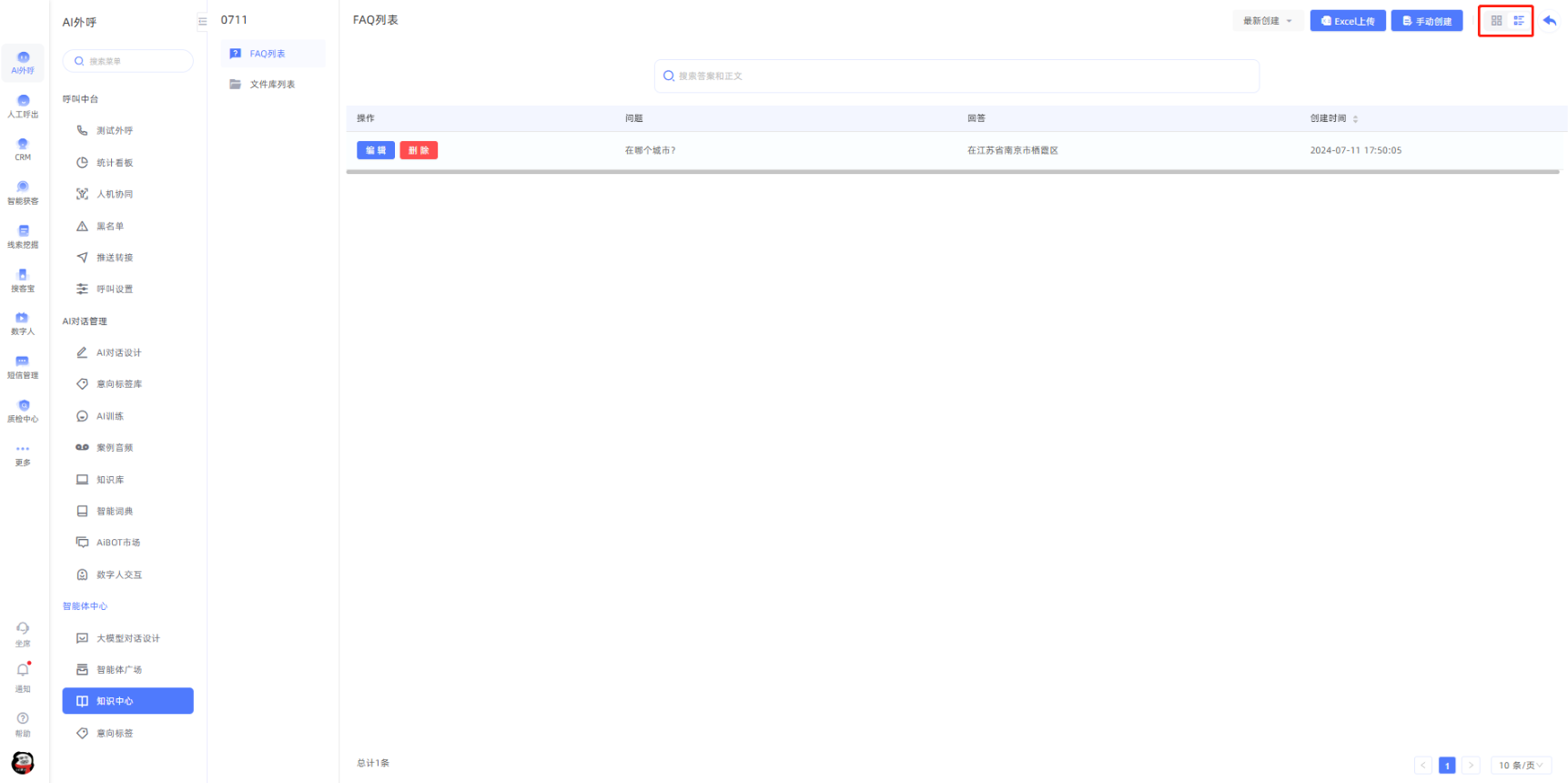The height and width of the screenshot is (783, 1568).
Task: Open the 帮助 help icon
Action: pyautogui.click(x=23, y=723)
